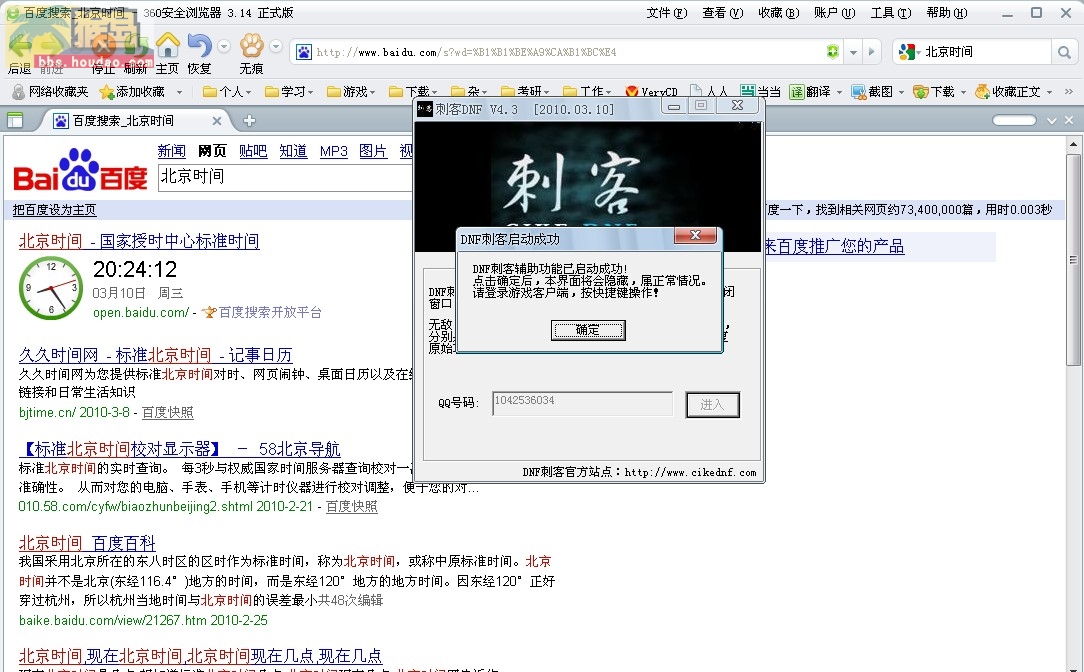
Task: Click 确定 in the DNF刺客启动成功 dialog
Action: tap(588, 330)
